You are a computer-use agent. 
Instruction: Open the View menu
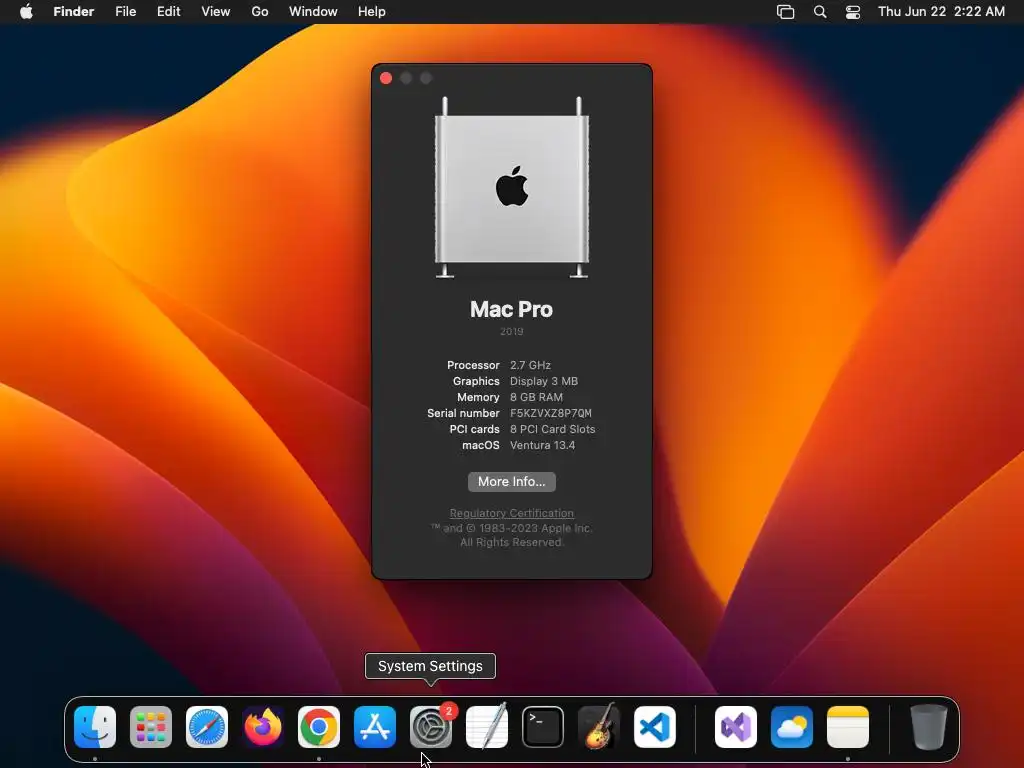pyautogui.click(x=216, y=12)
